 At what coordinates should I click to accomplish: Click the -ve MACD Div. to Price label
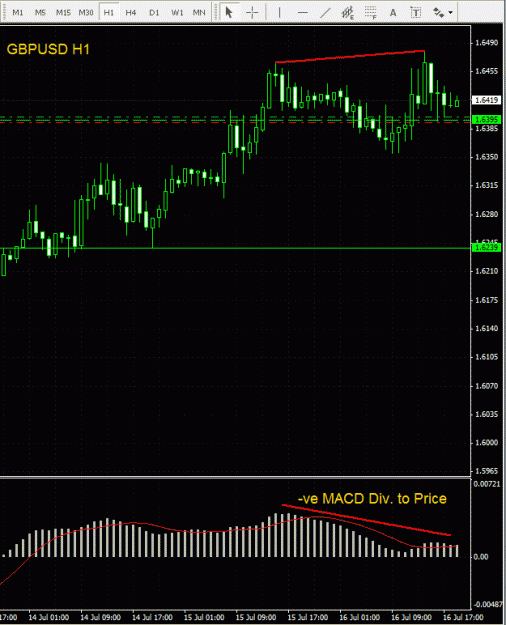(x=372, y=499)
